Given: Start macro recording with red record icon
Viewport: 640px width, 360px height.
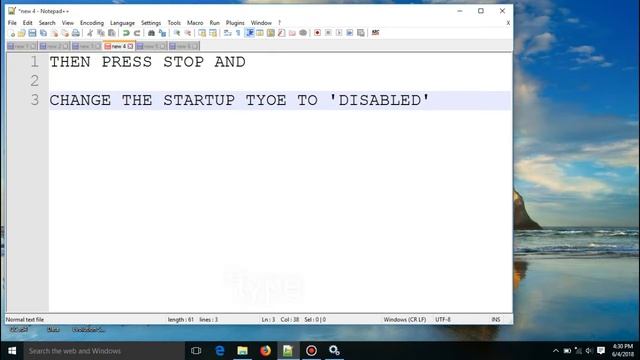Looking at the screenshot, I should [317, 33].
